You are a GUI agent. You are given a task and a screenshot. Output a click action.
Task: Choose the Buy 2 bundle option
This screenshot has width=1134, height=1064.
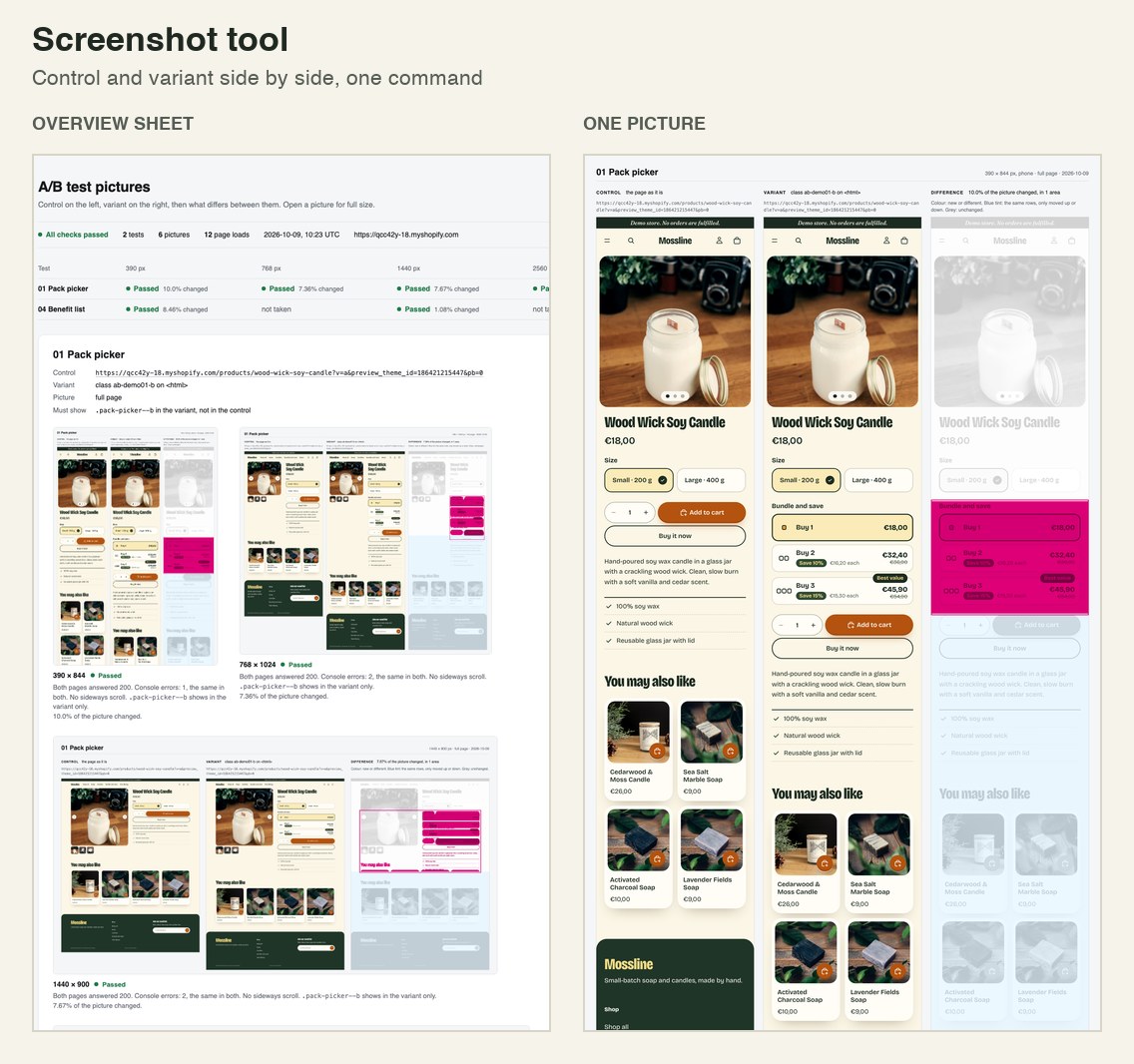pos(843,558)
